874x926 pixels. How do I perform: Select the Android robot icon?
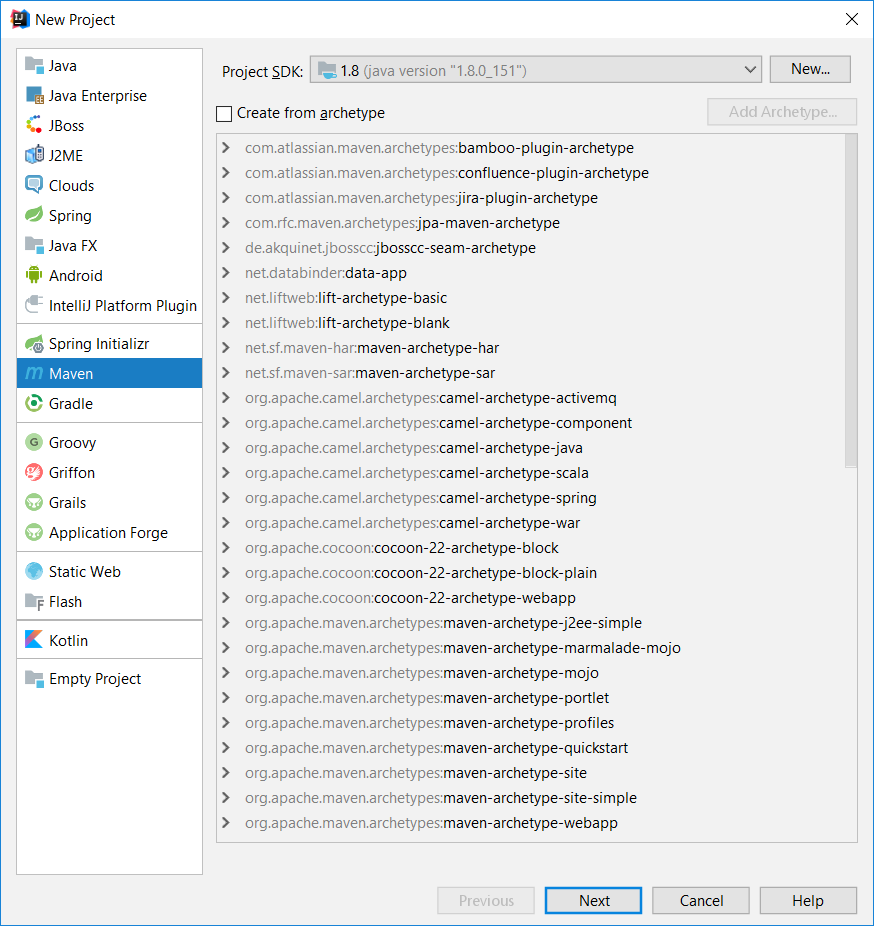[x=34, y=275]
